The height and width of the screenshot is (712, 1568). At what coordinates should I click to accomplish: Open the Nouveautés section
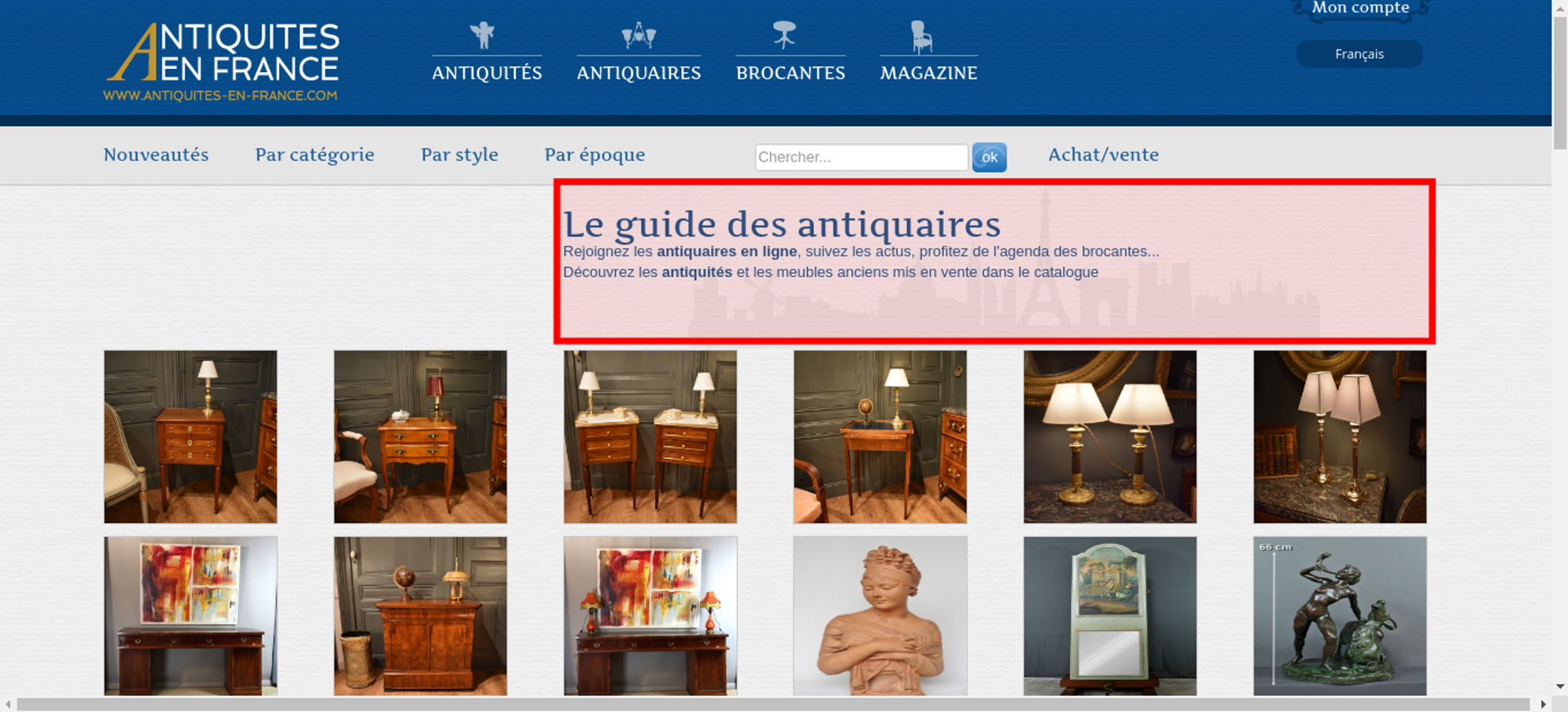156,155
